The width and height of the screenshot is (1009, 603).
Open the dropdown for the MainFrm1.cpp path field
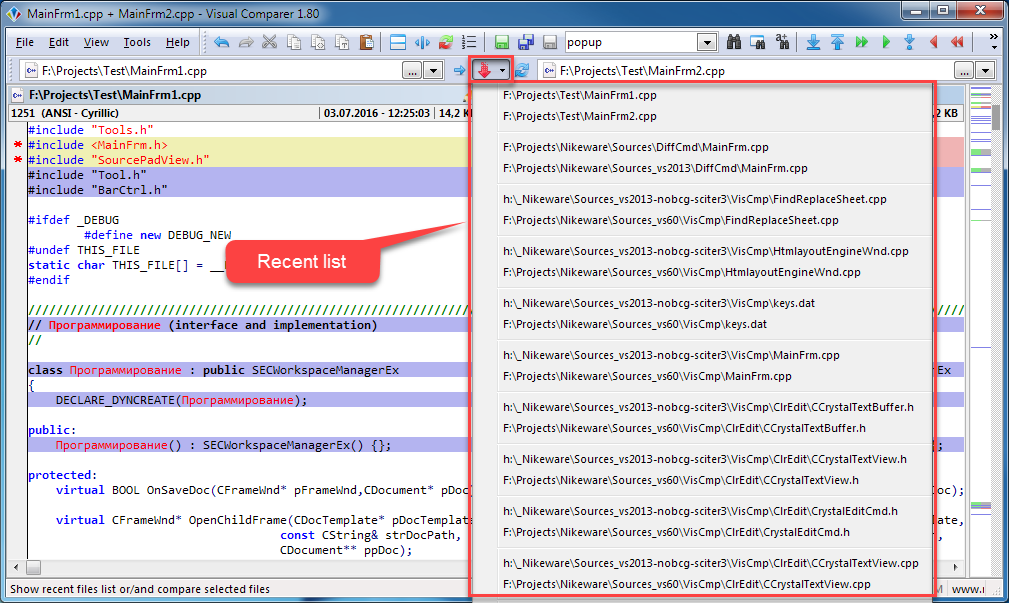433,71
